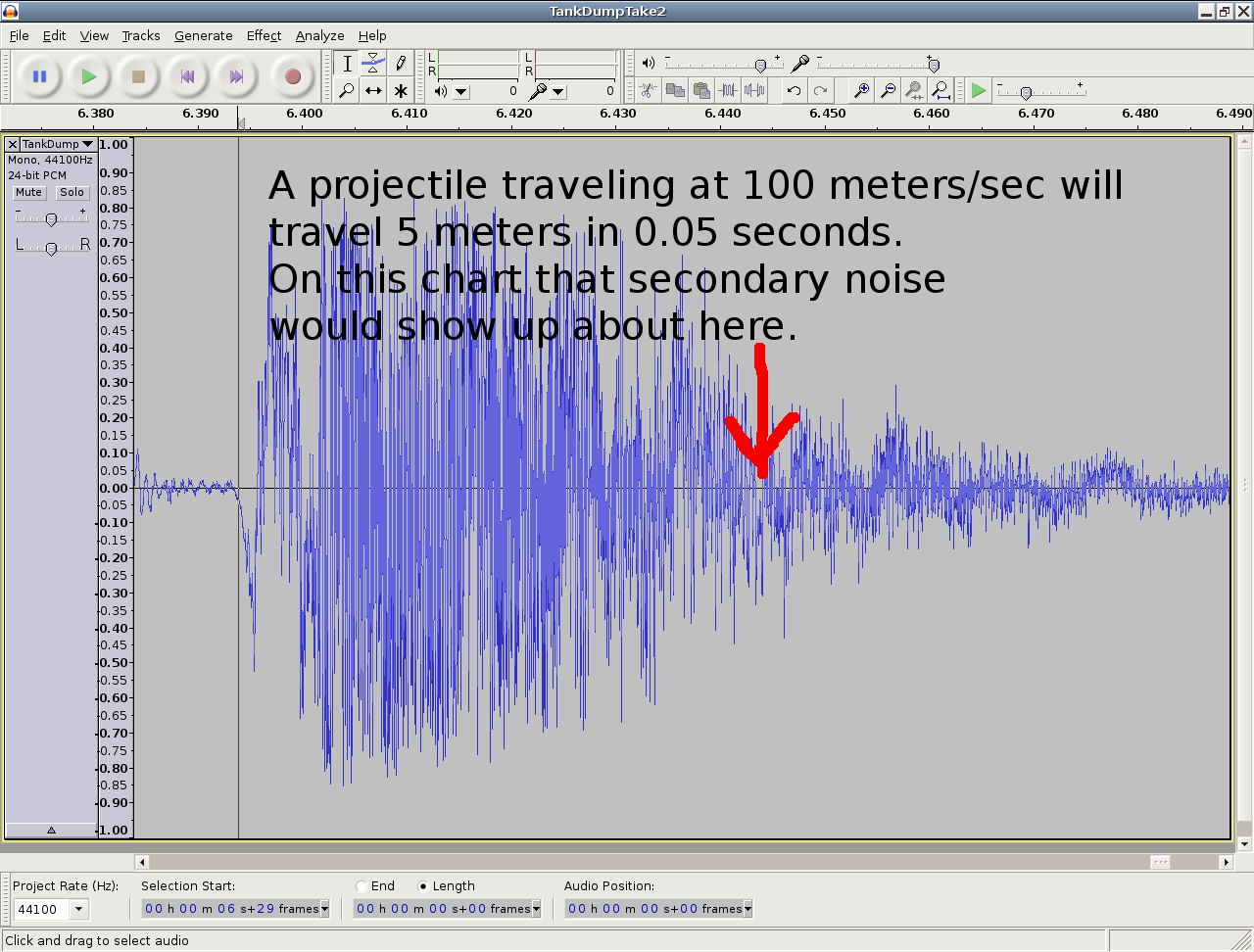1254x952 pixels.
Task: Select the End radio button
Action: point(362,886)
